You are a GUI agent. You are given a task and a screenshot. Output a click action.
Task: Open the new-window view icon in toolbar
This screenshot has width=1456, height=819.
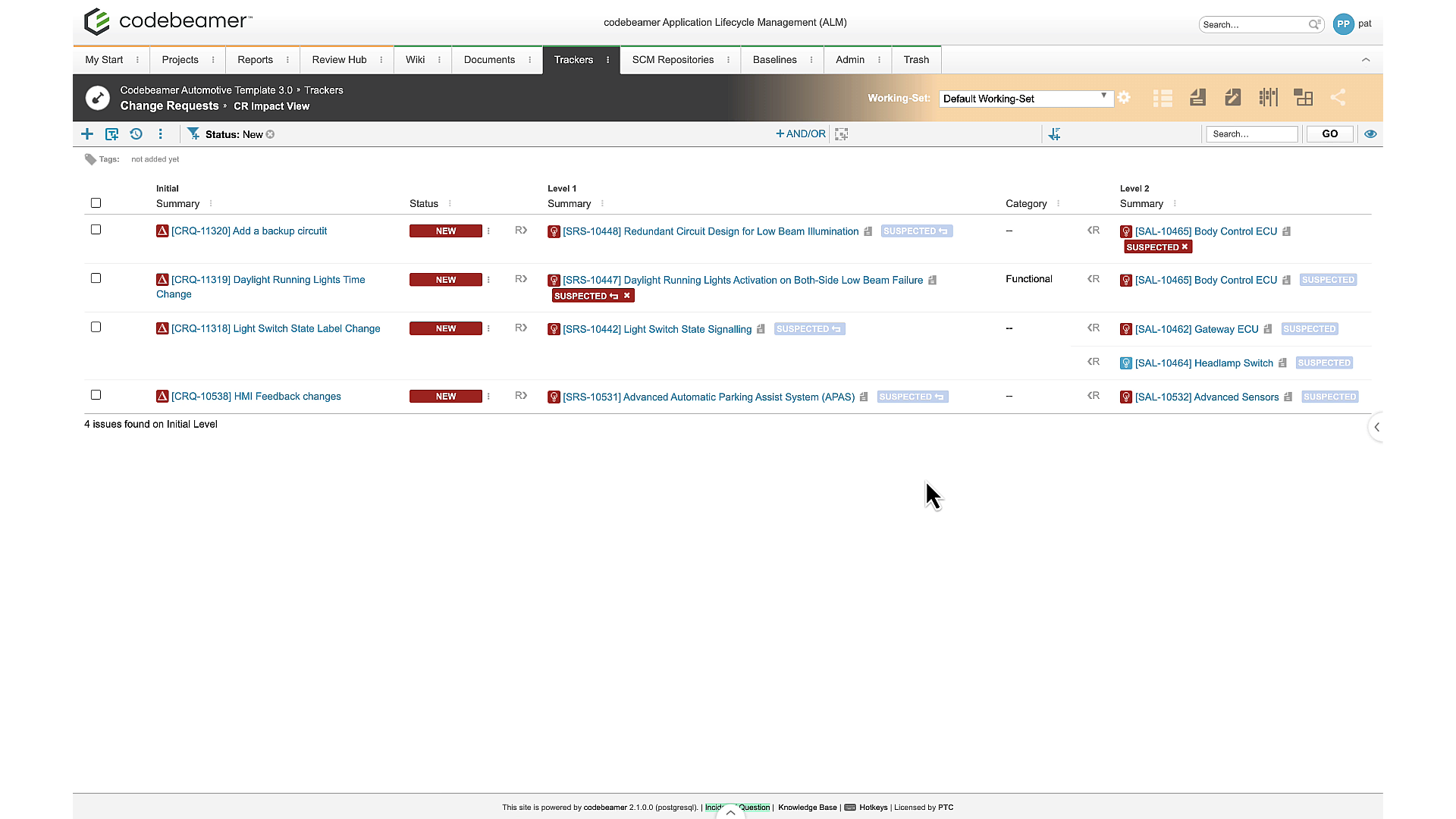pos(111,134)
